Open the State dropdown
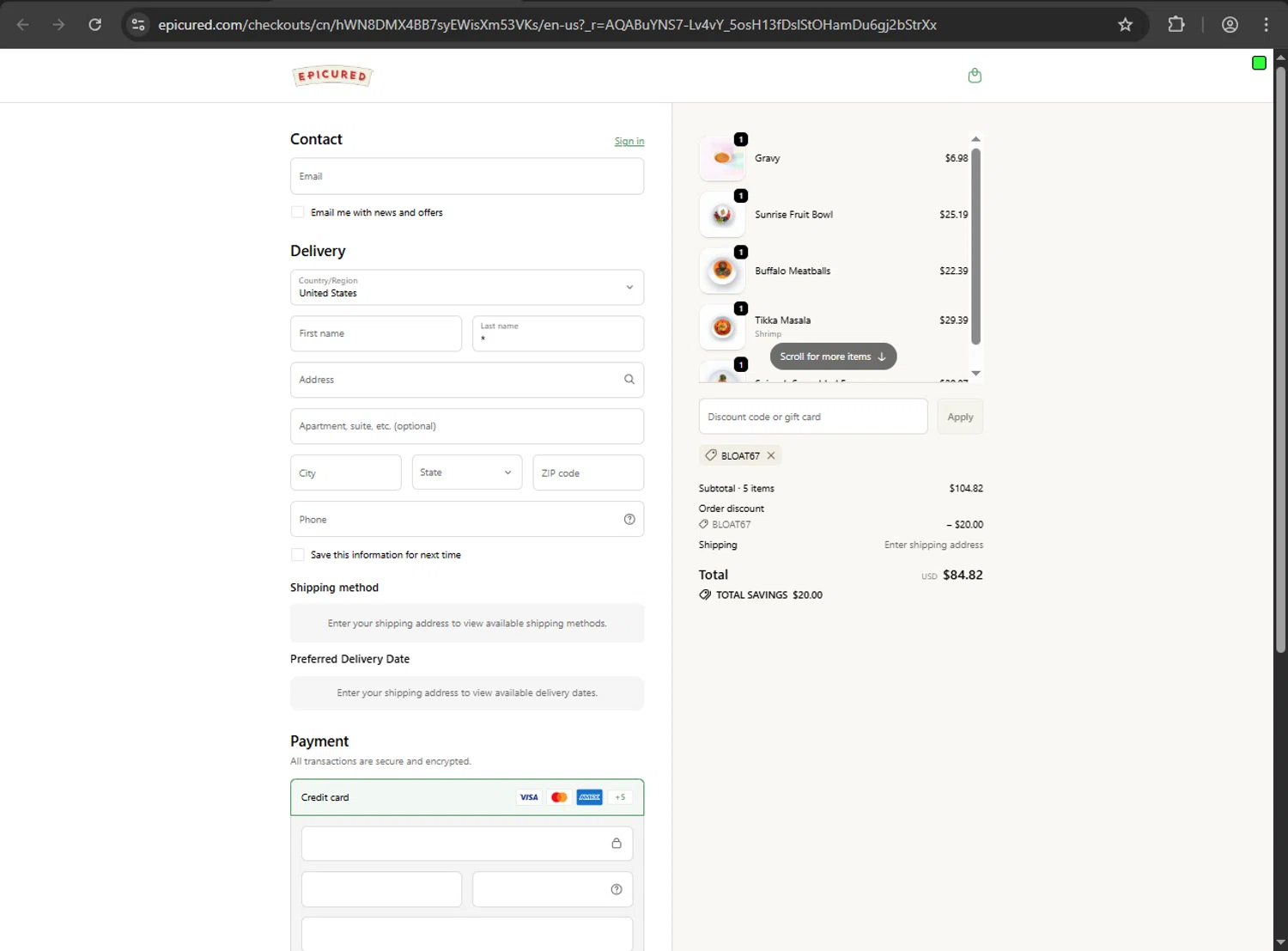 467,472
